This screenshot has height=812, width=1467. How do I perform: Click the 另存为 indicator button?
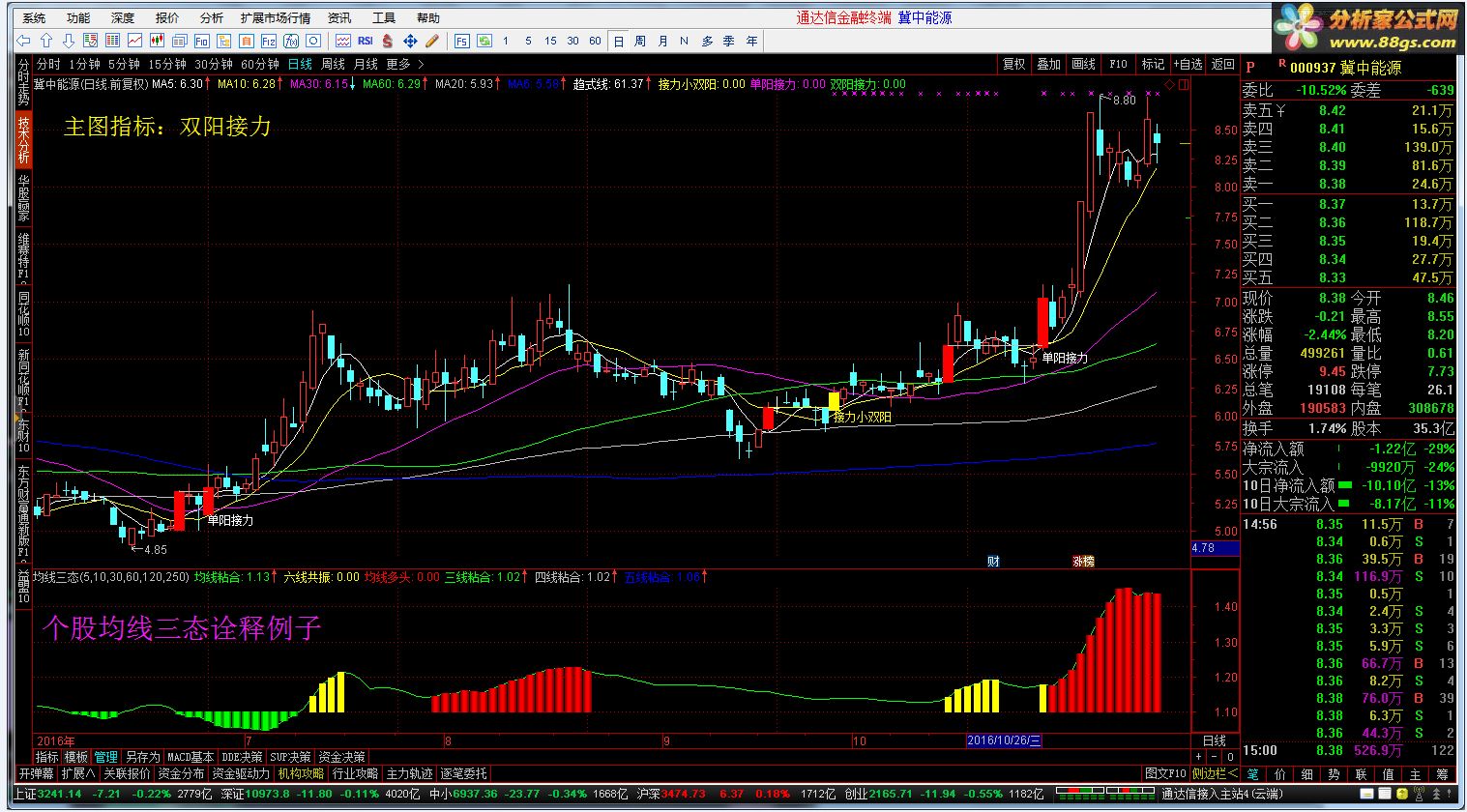(142, 757)
